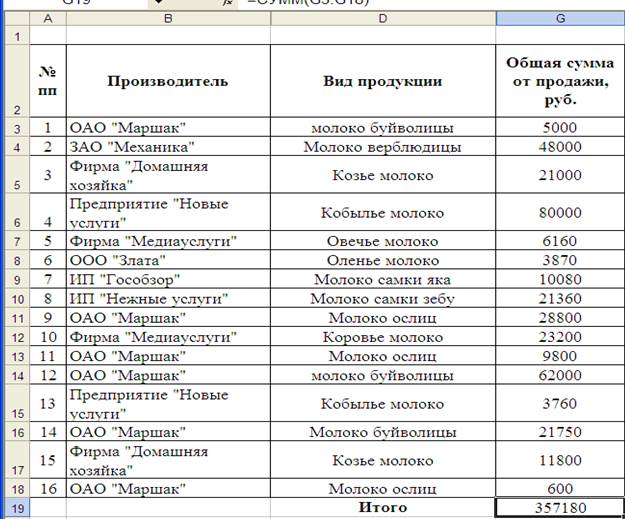Screen dimensions: 625x519
Task: Click the "Вид продукции" header cell
Action: (x=383, y=81)
